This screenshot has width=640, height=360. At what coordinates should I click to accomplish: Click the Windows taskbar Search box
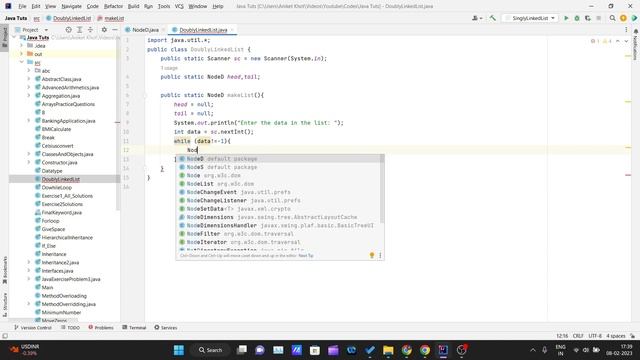coord(211,350)
